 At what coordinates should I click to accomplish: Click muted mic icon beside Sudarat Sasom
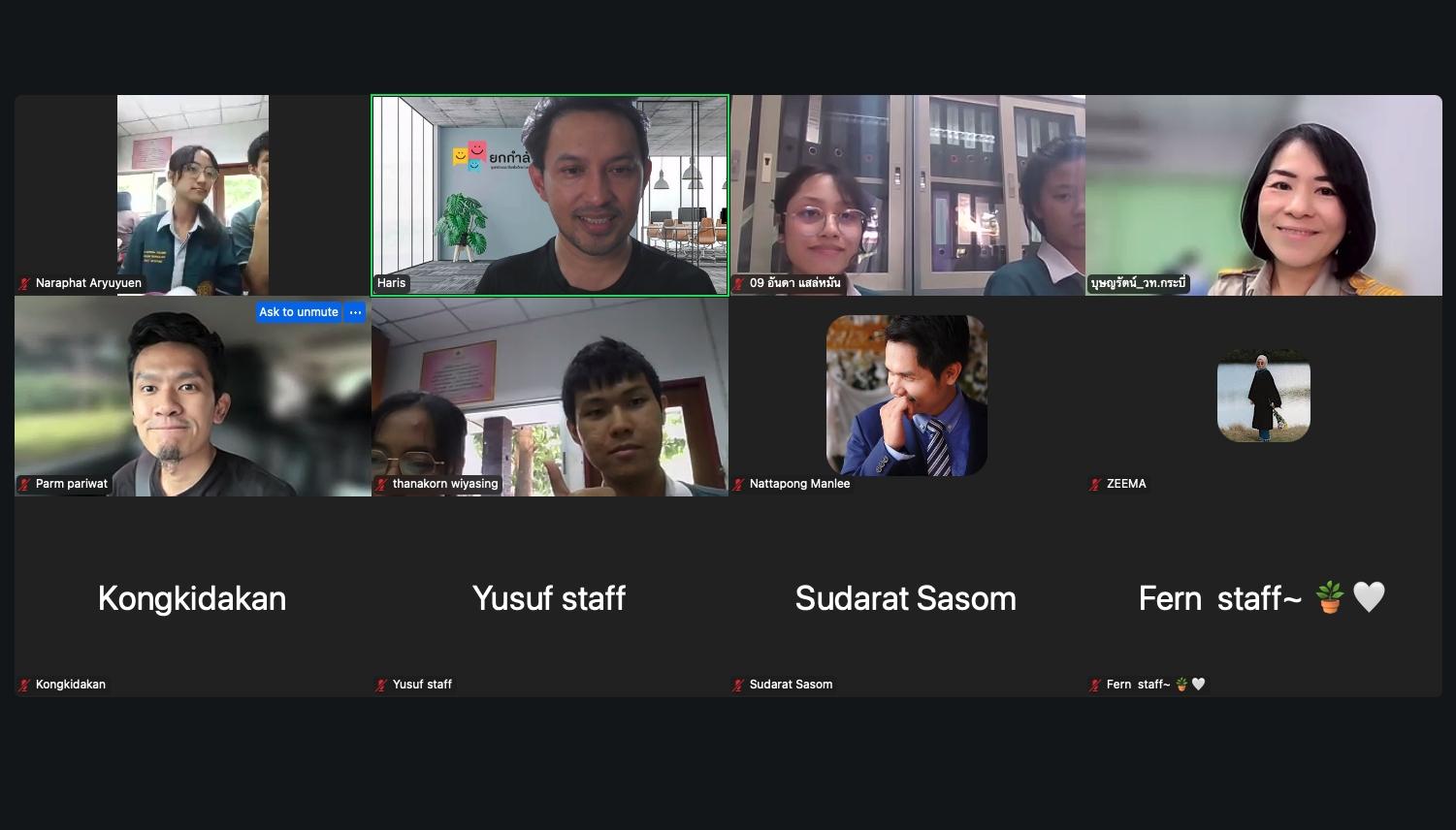point(738,686)
